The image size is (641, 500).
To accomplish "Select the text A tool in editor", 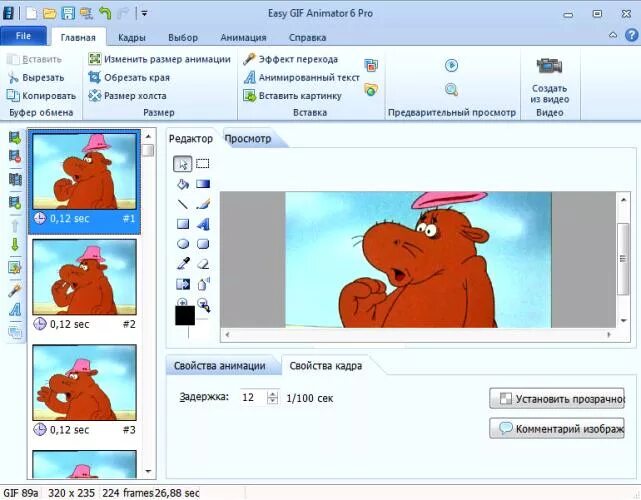I will 203,224.
